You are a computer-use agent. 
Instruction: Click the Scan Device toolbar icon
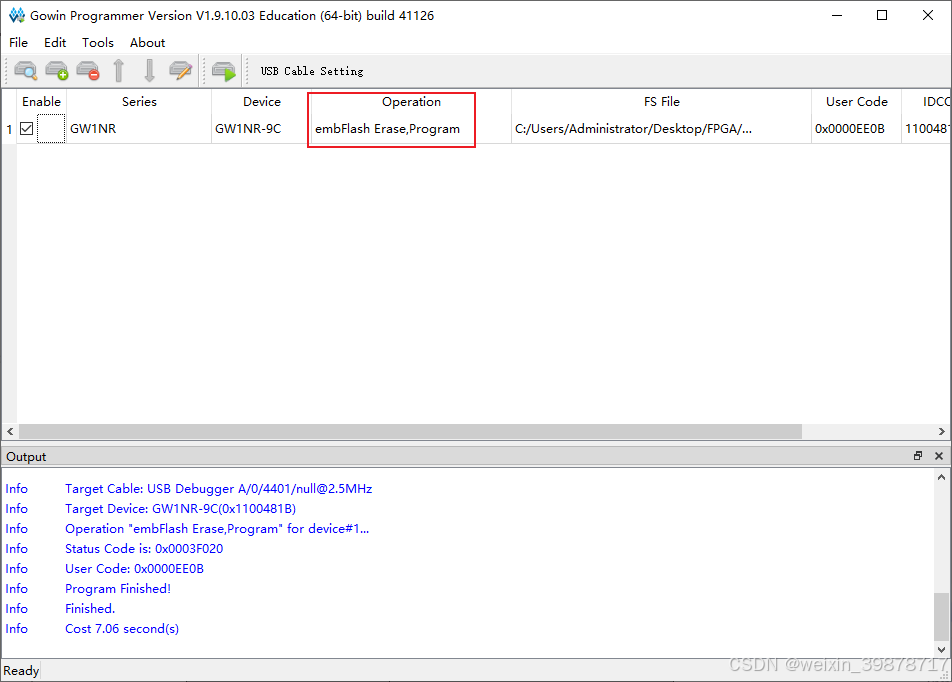point(26,71)
